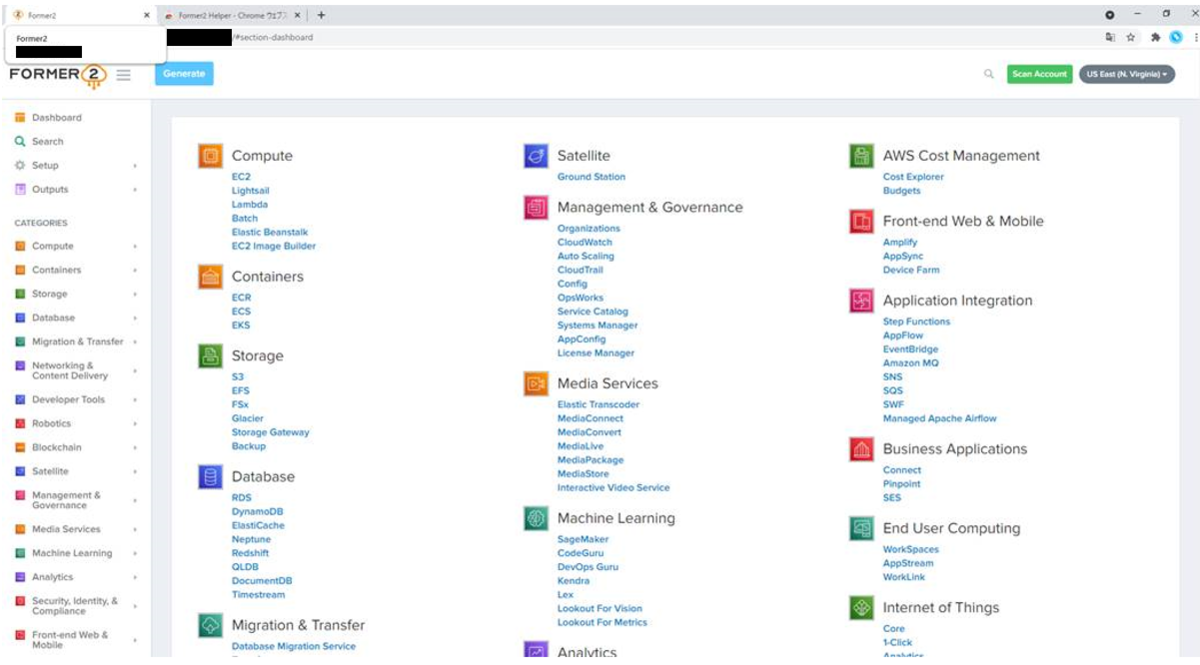Click the Outputs icon in sidebar
Image resolution: width=1200 pixels, height=665 pixels.
[x=20, y=190]
